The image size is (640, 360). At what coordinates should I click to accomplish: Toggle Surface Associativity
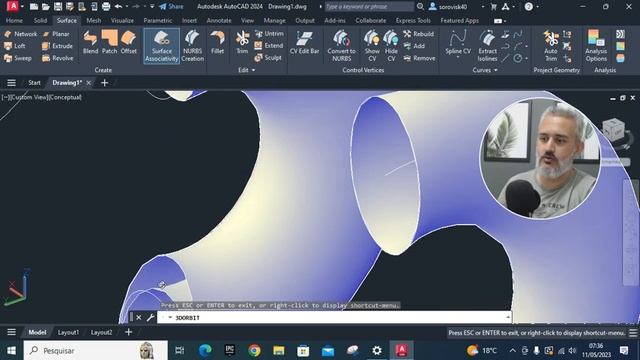tap(162, 46)
